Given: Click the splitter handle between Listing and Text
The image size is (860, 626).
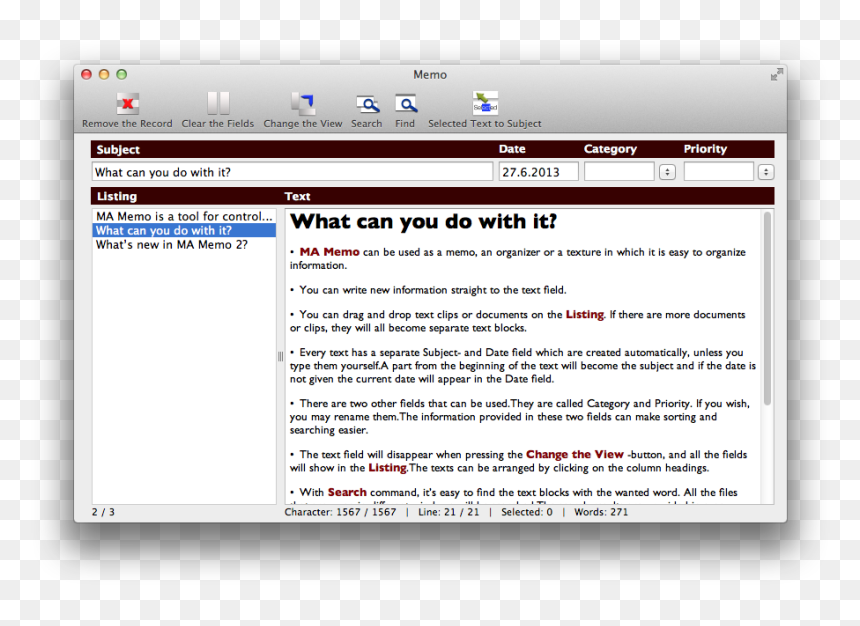Looking at the screenshot, I should 280,357.
